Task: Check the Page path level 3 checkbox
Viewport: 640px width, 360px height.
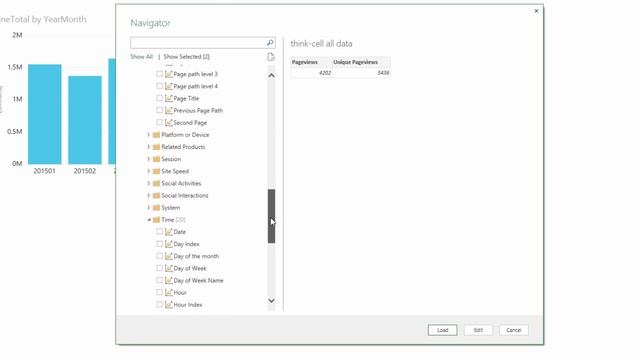Action: click(160, 74)
